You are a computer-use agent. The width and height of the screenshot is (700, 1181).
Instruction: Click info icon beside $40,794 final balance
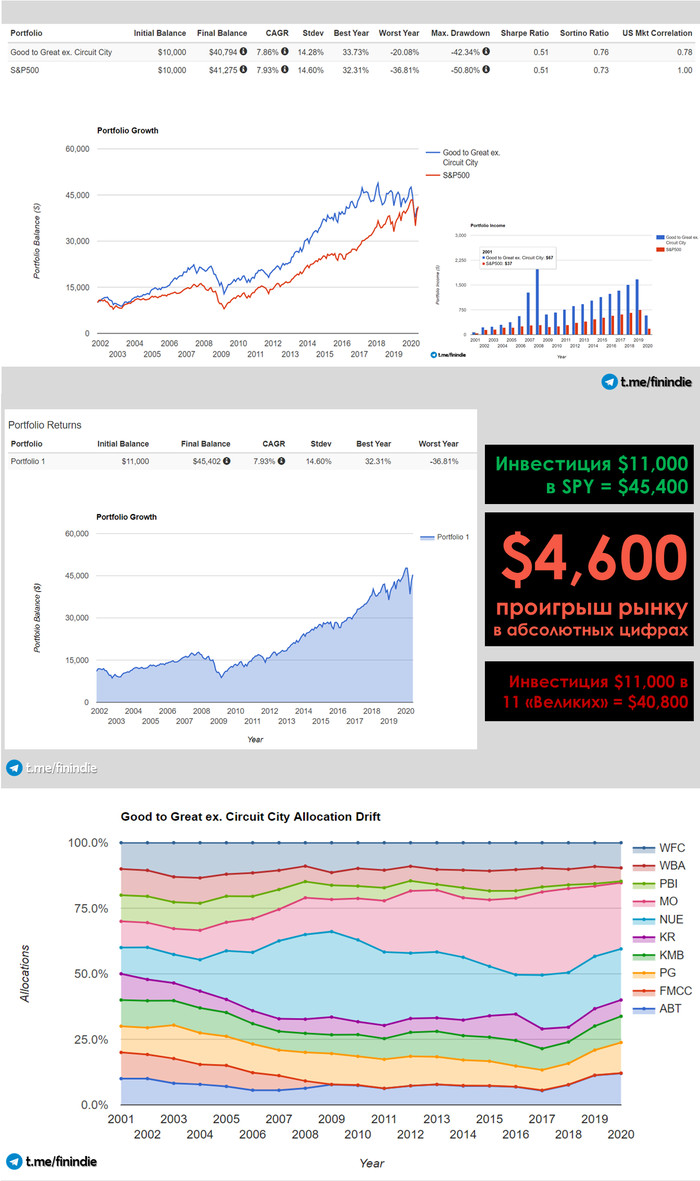click(x=243, y=52)
